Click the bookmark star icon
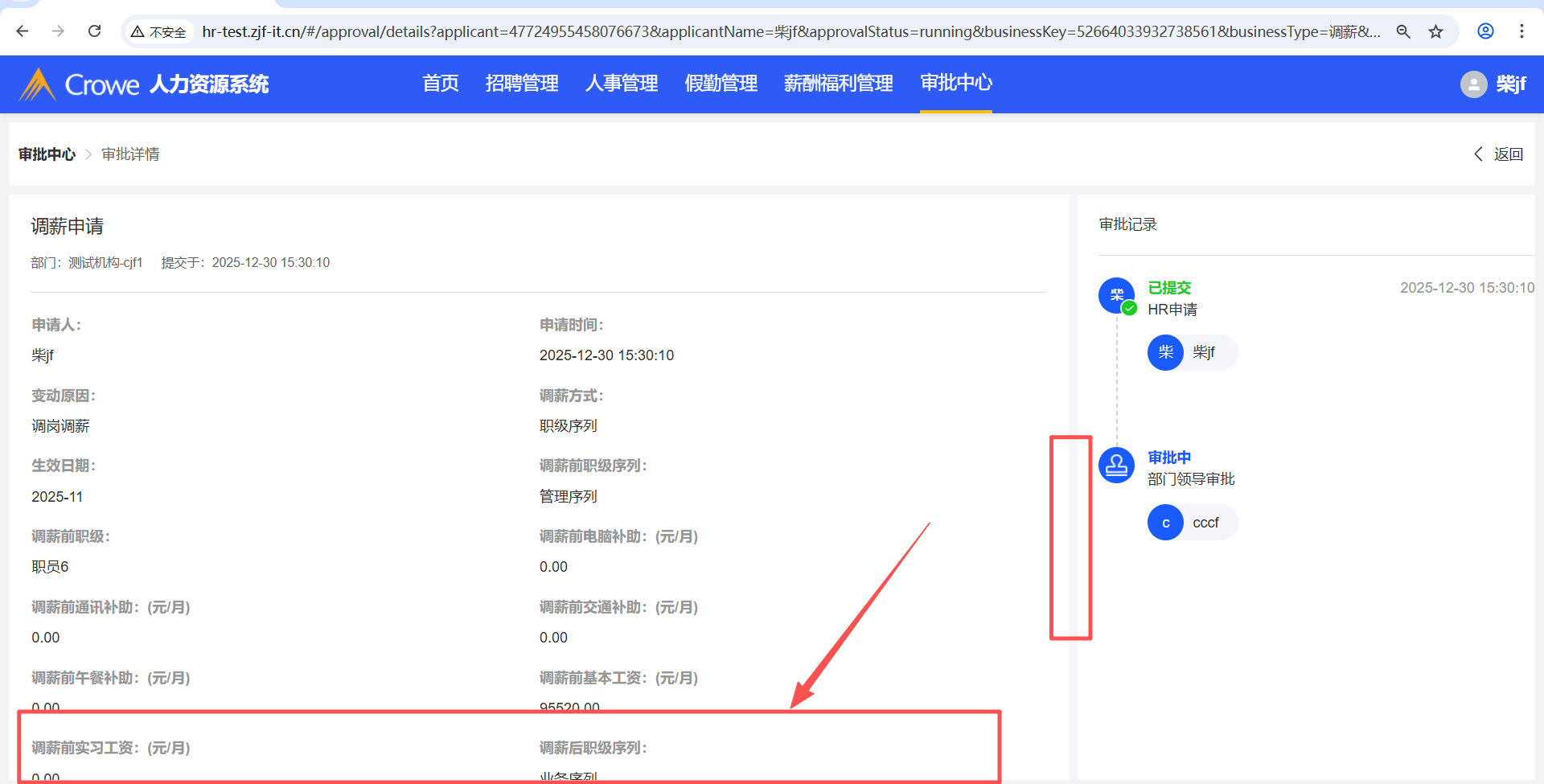Screen dimensions: 1544x784 1435,31
